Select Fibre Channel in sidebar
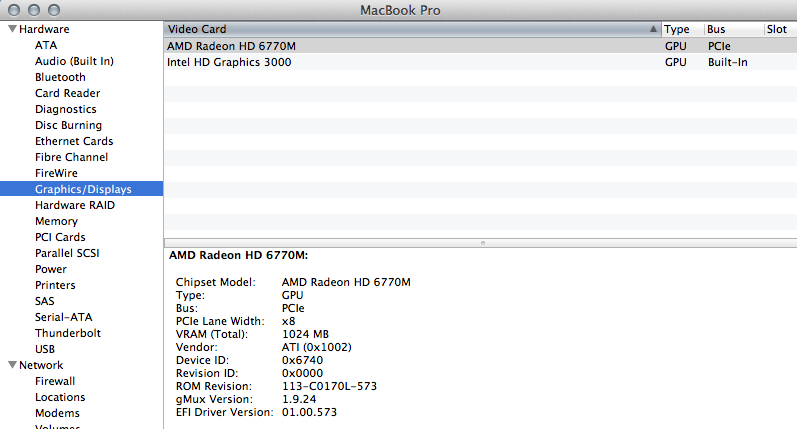 pyautogui.click(x=71, y=157)
